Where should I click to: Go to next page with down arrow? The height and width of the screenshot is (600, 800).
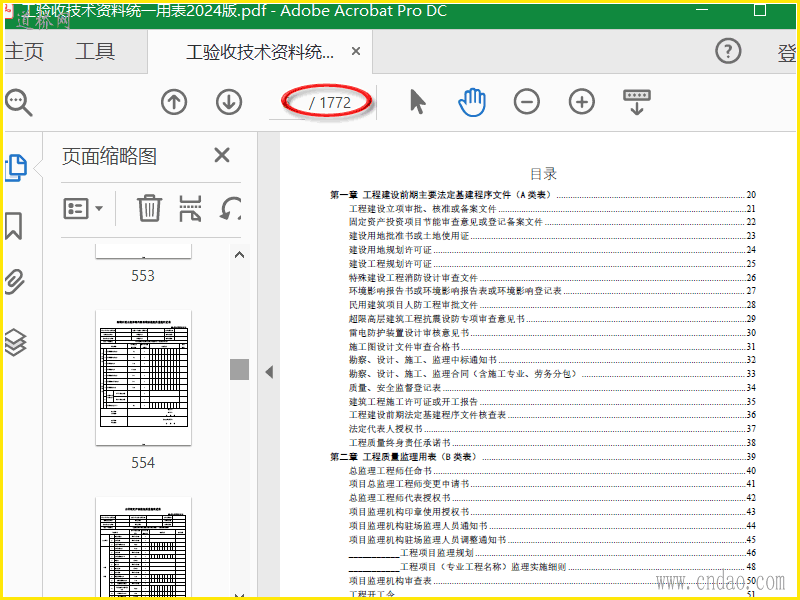[229, 102]
